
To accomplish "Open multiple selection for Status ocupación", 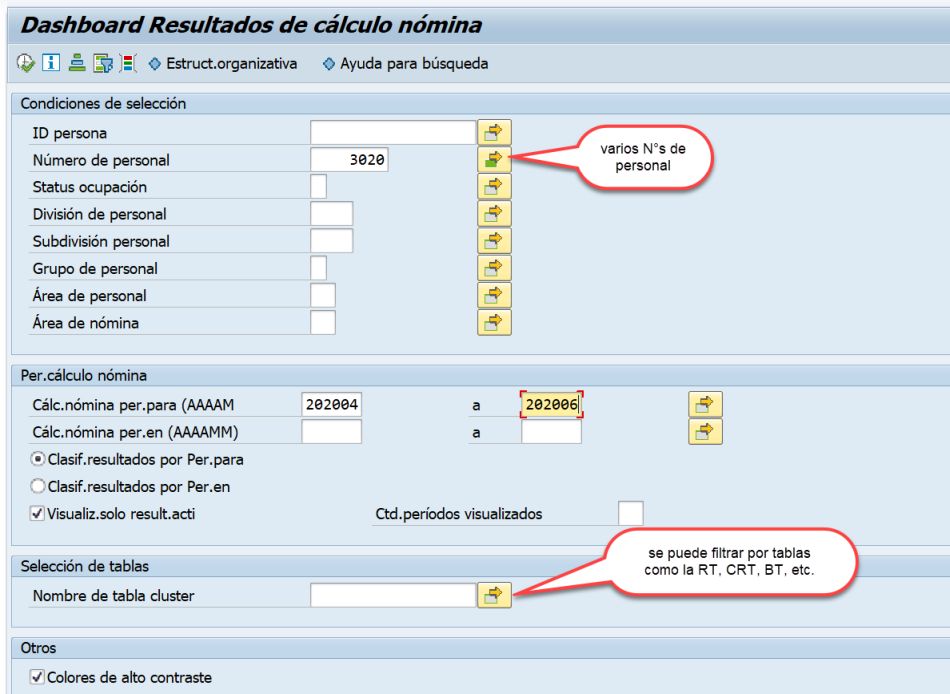I will click(x=494, y=187).
